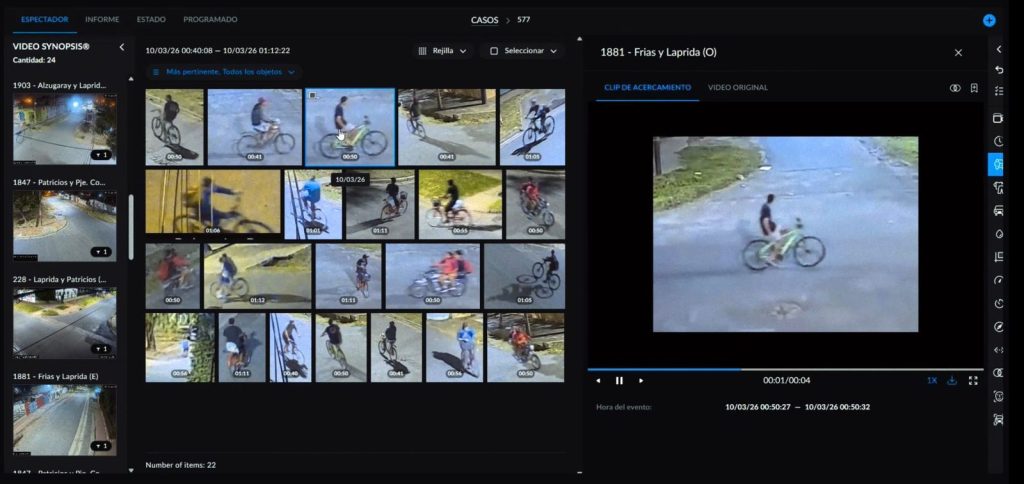Download the clip using the download icon
1024x484 pixels.
click(x=952, y=380)
